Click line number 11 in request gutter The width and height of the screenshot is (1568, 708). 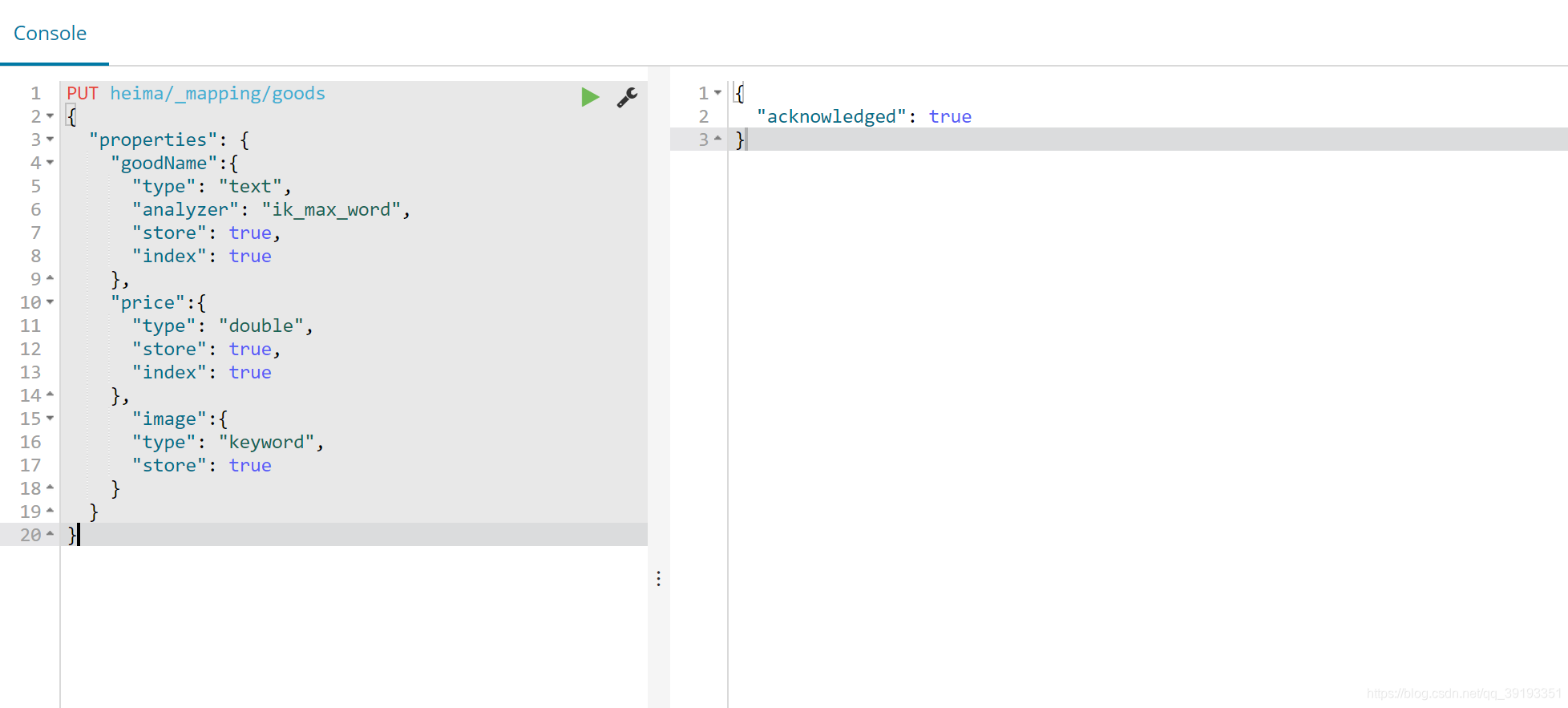pyautogui.click(x=30, y=326)
